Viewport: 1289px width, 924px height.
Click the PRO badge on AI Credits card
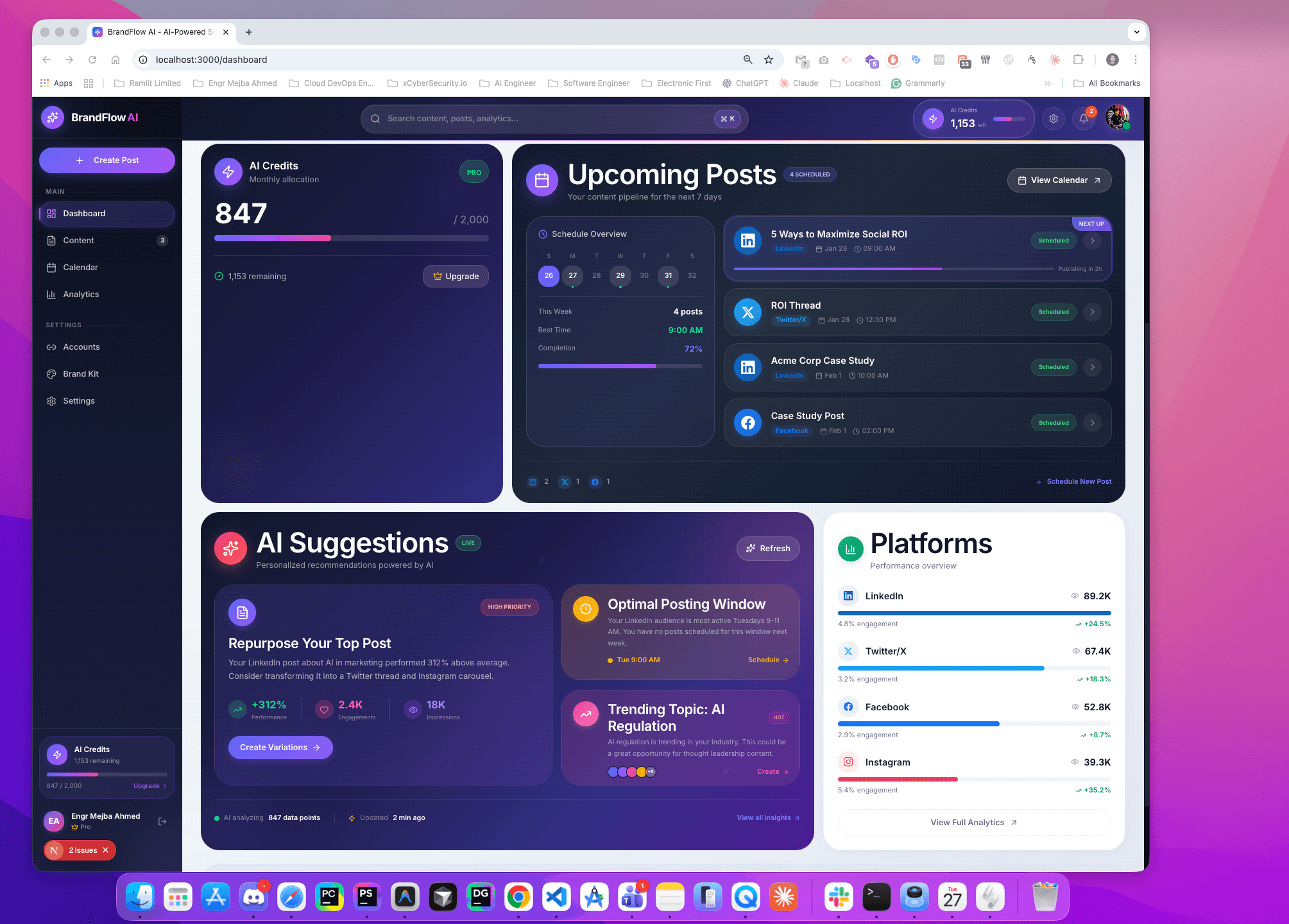[474, 171]
